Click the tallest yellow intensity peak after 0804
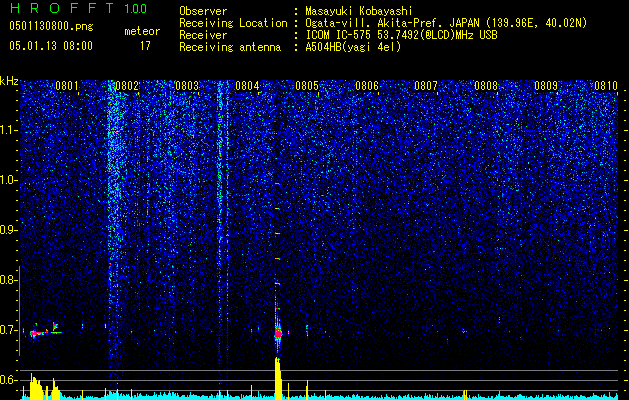The image size is (629, 400). tap(278, 378)
